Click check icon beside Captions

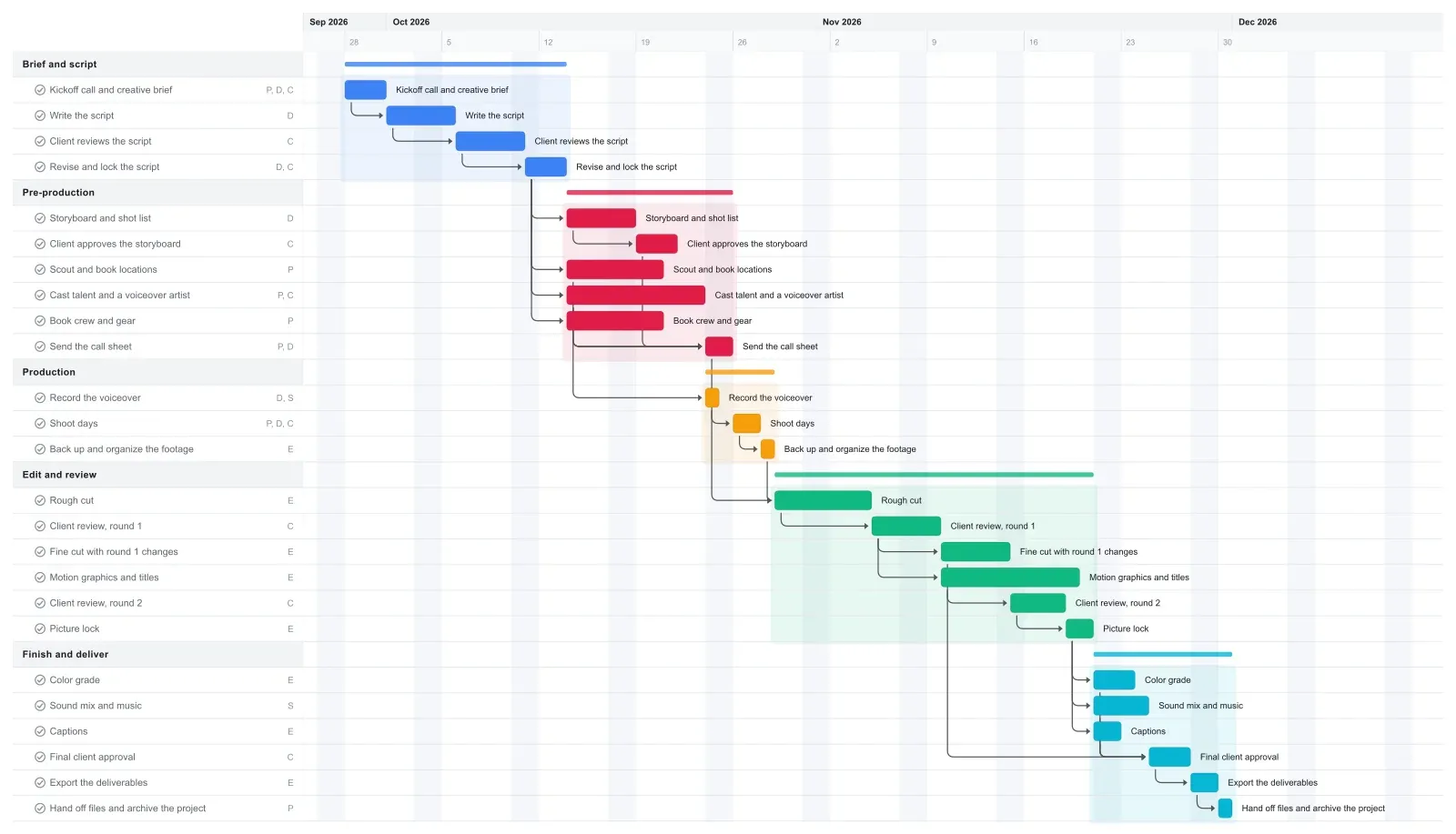click(40, 731)
